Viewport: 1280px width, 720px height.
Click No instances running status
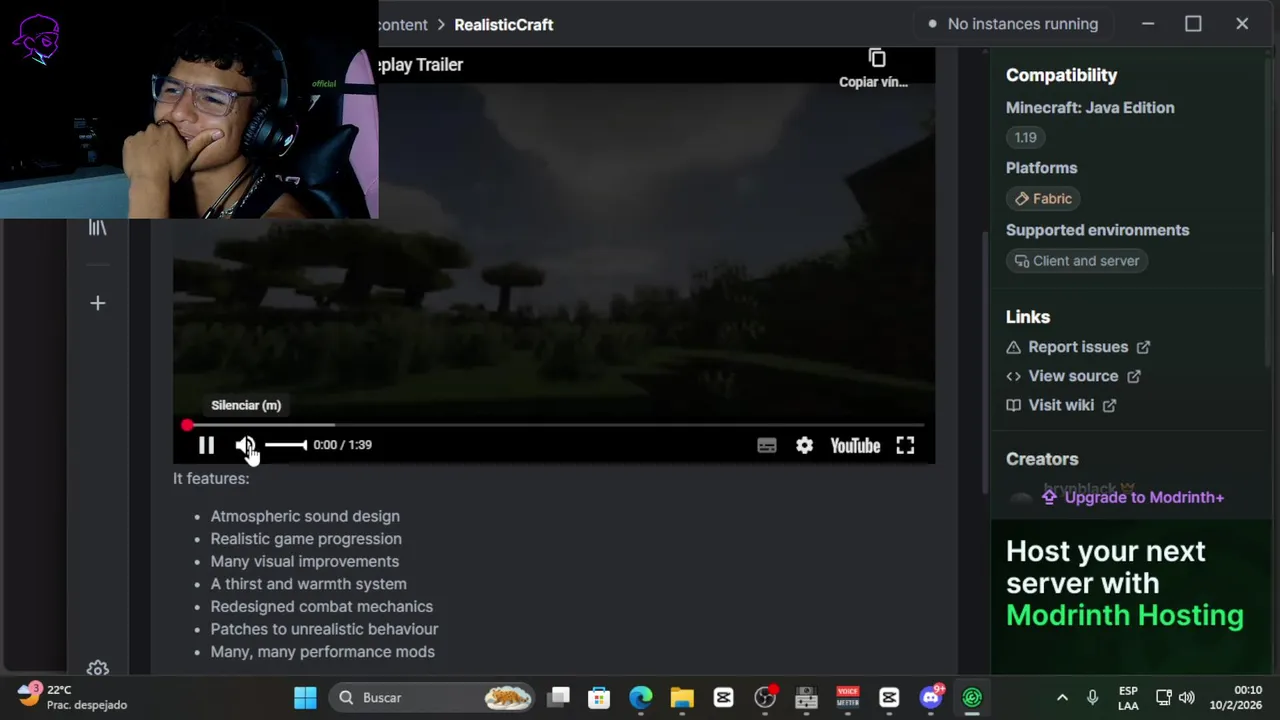coord(1013,24)
